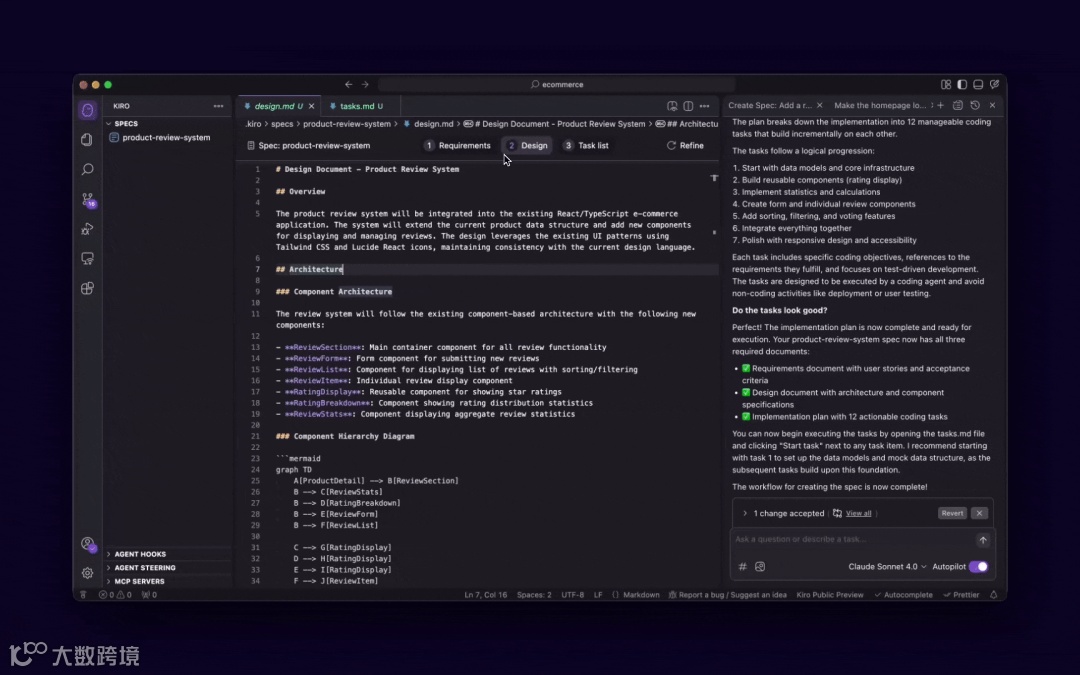Toggle Autocomplete in the status bar
Screen dimensions: 1080x675
point(903,595)
